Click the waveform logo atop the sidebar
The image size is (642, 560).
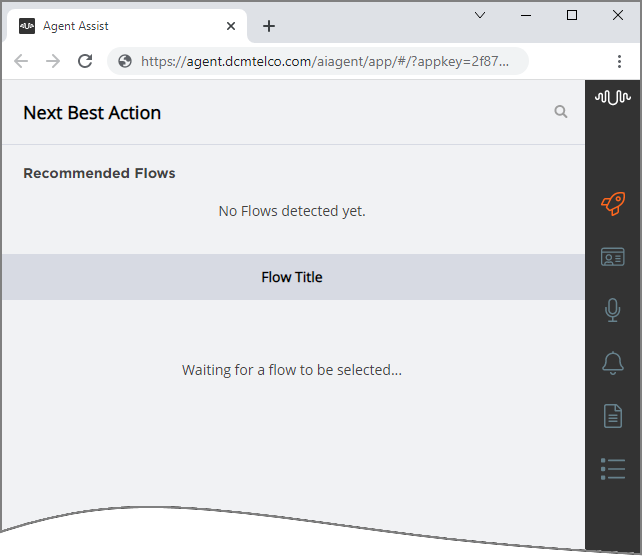click(x=613, y=97)
